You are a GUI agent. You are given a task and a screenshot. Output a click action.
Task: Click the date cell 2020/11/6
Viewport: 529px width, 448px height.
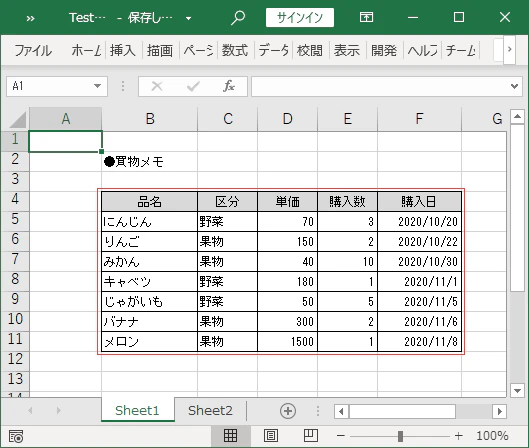tap(419, 321)
